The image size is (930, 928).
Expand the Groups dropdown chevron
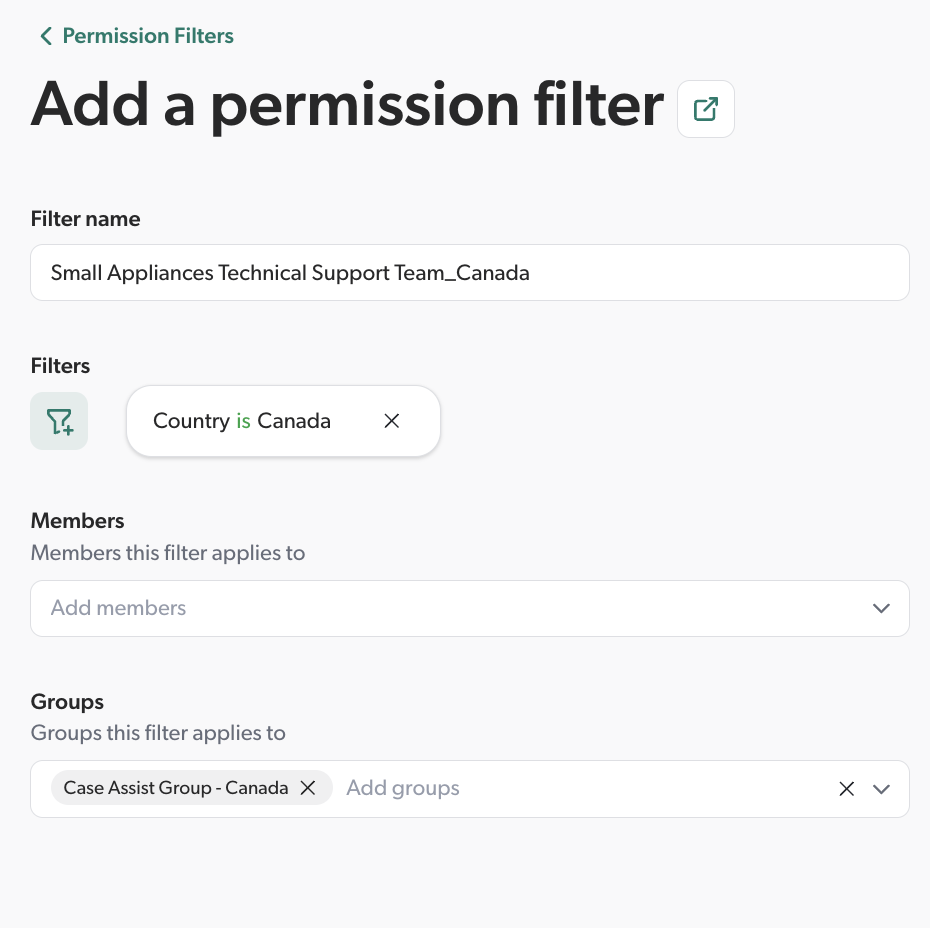pyautogui.click(x=881, y=789)
